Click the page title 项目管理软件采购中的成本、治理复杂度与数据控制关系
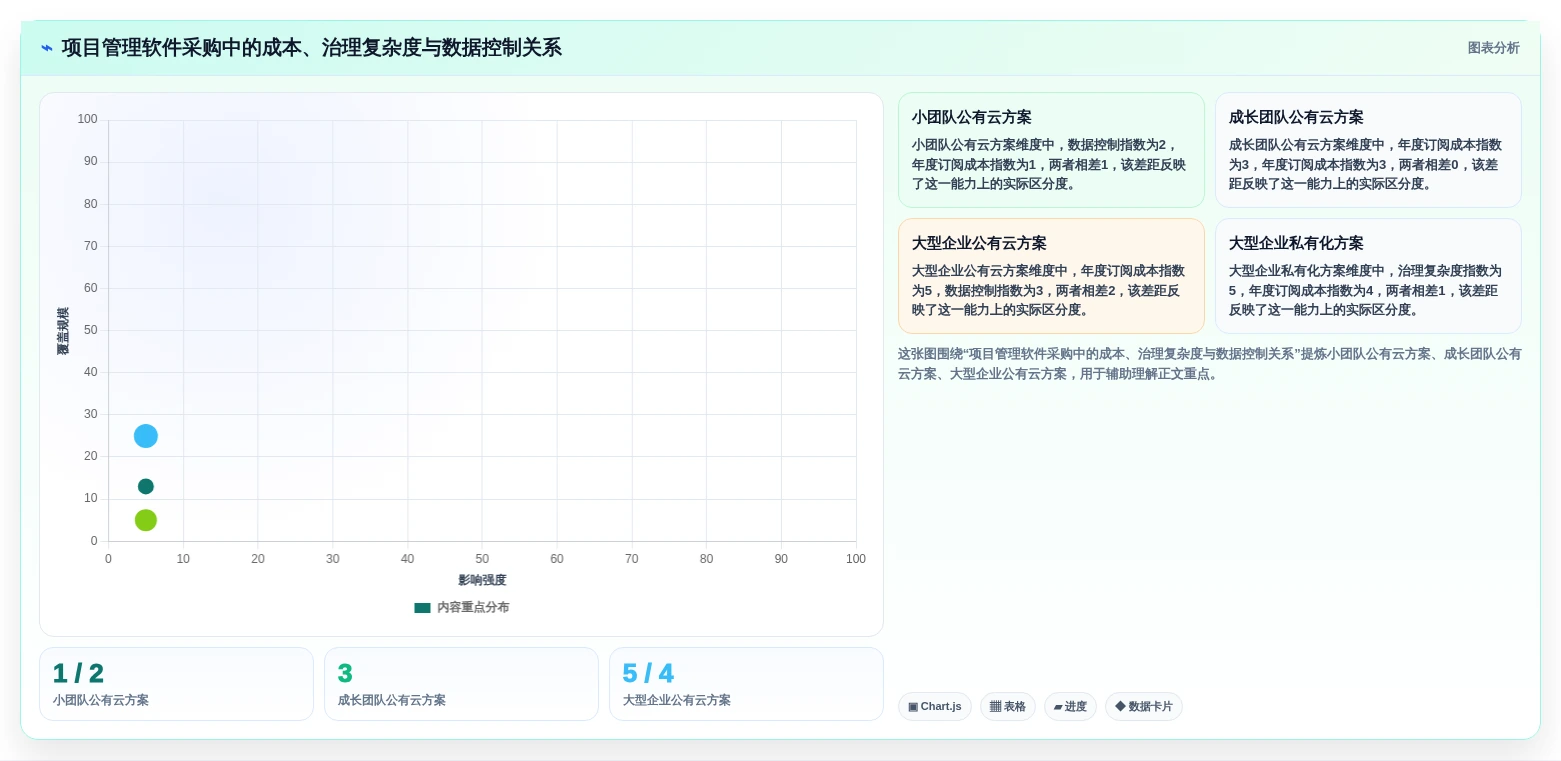Viewport: 1561px width, 761px height. click(311, 48)
